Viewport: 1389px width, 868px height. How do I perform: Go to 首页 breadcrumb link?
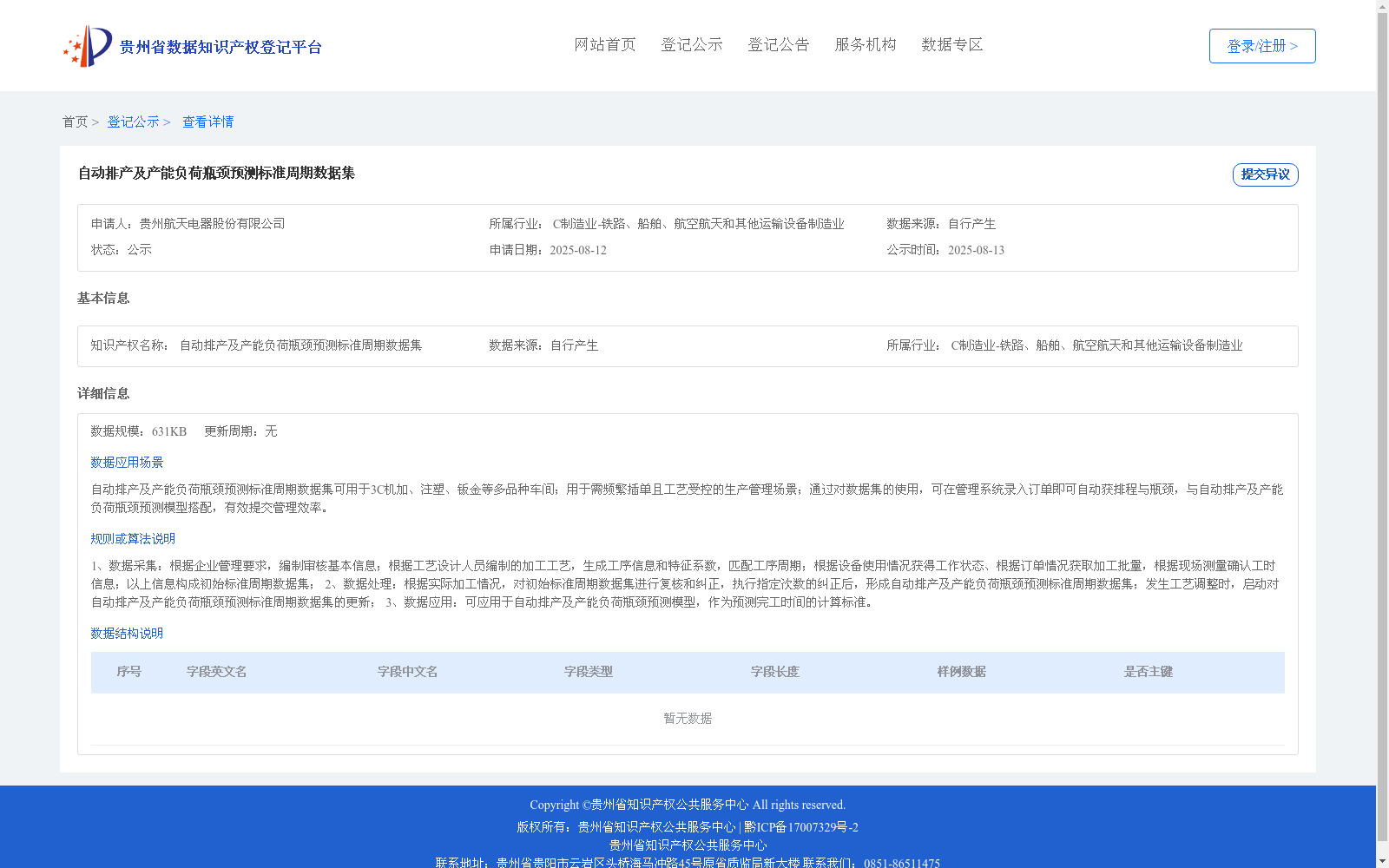coord(75,122)
